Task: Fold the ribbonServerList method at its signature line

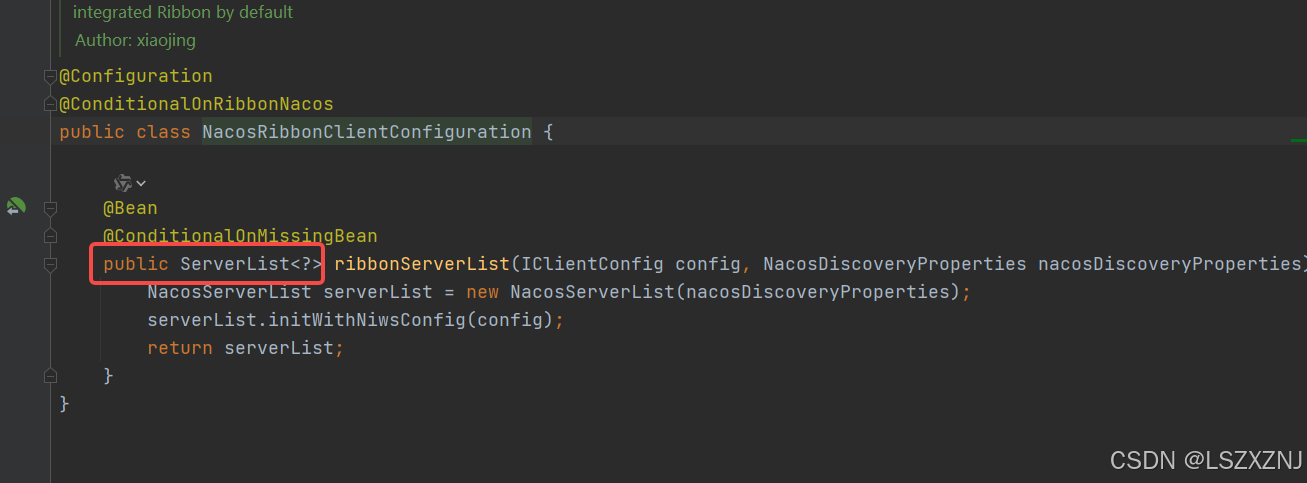Action: pyautogui.click(x=50, y=264)
